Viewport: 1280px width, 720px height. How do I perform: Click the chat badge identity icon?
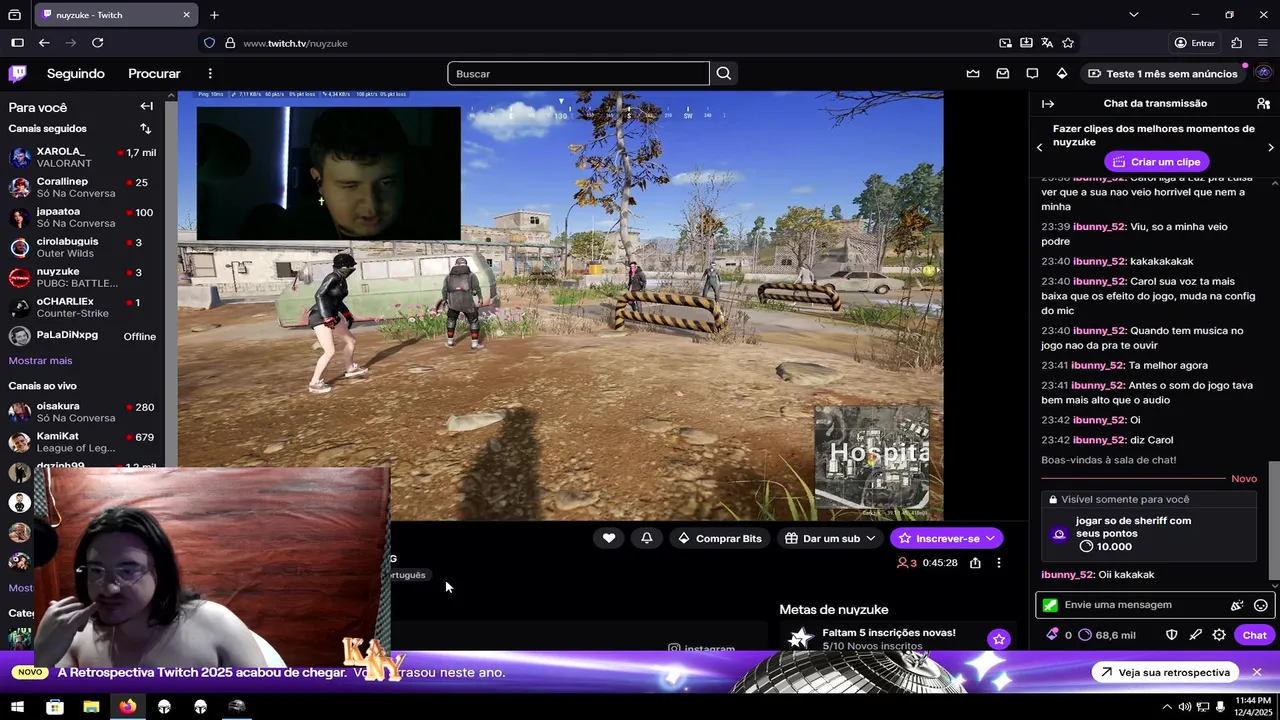pyautogui.click(x=1050, y=605)
